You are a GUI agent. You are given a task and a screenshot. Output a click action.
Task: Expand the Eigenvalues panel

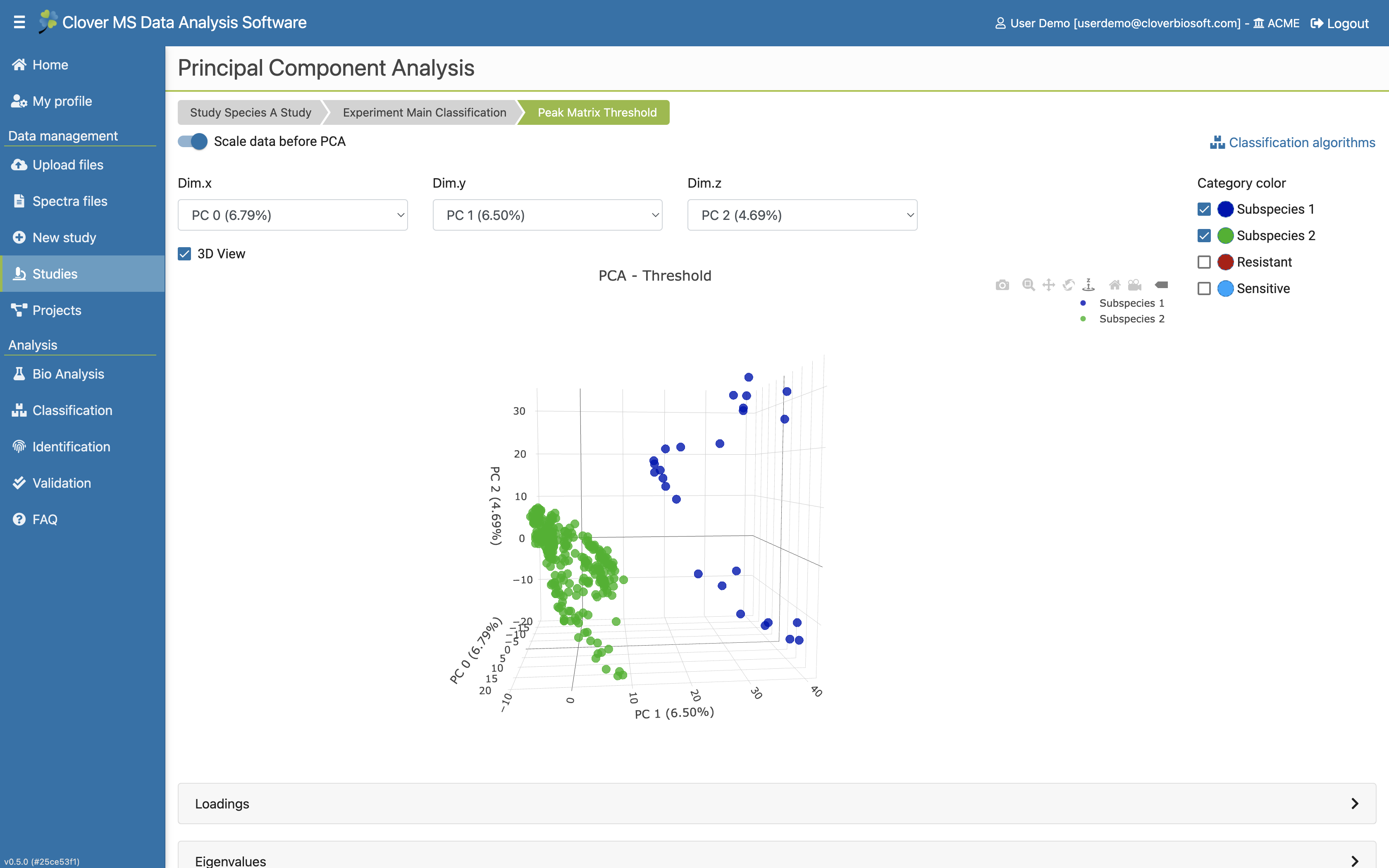pos(777,855)
